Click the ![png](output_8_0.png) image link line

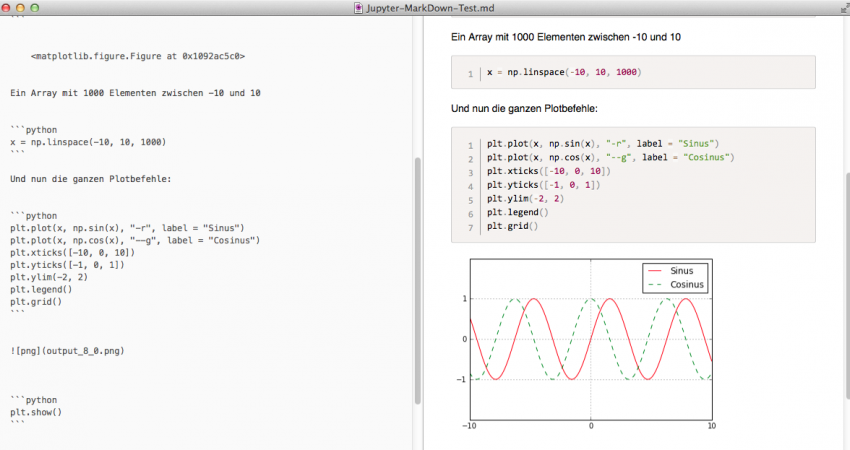(x=67, y=351)
